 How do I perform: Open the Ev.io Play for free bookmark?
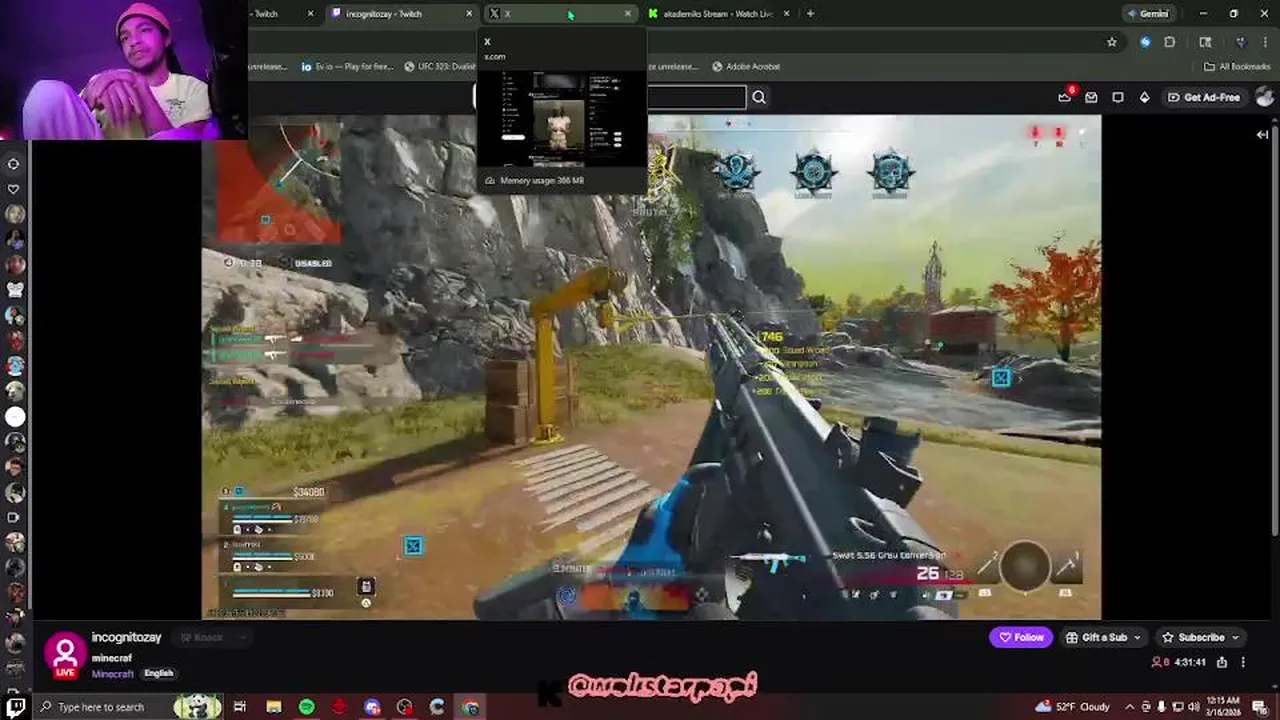pos(346,66)
